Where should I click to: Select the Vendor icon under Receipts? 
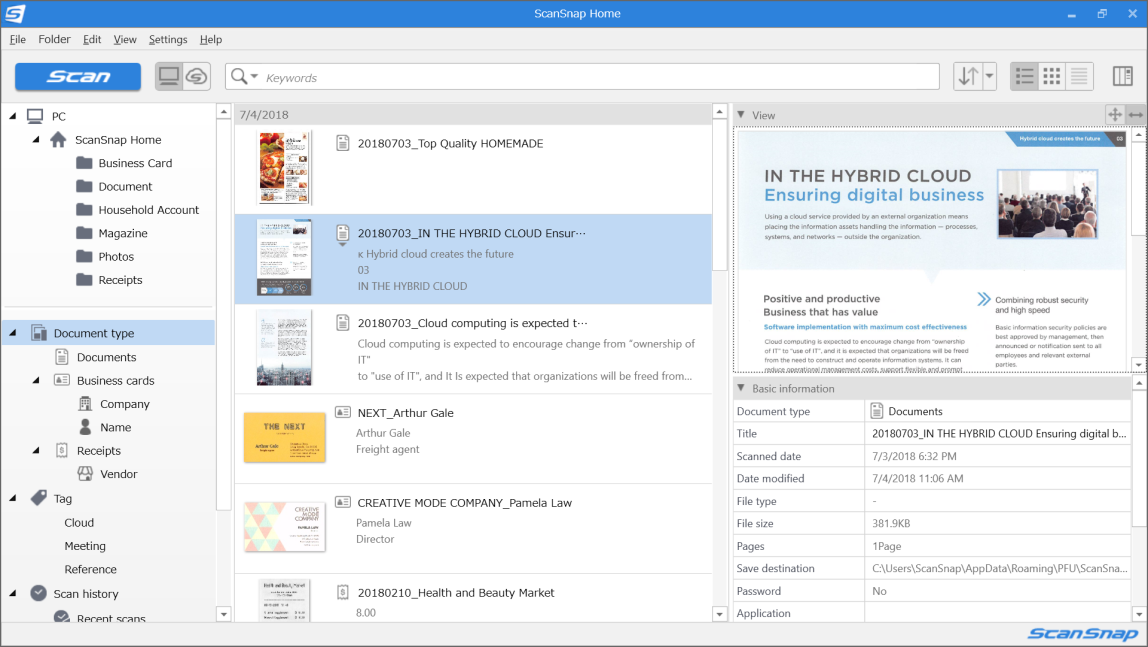pos(86,474)
